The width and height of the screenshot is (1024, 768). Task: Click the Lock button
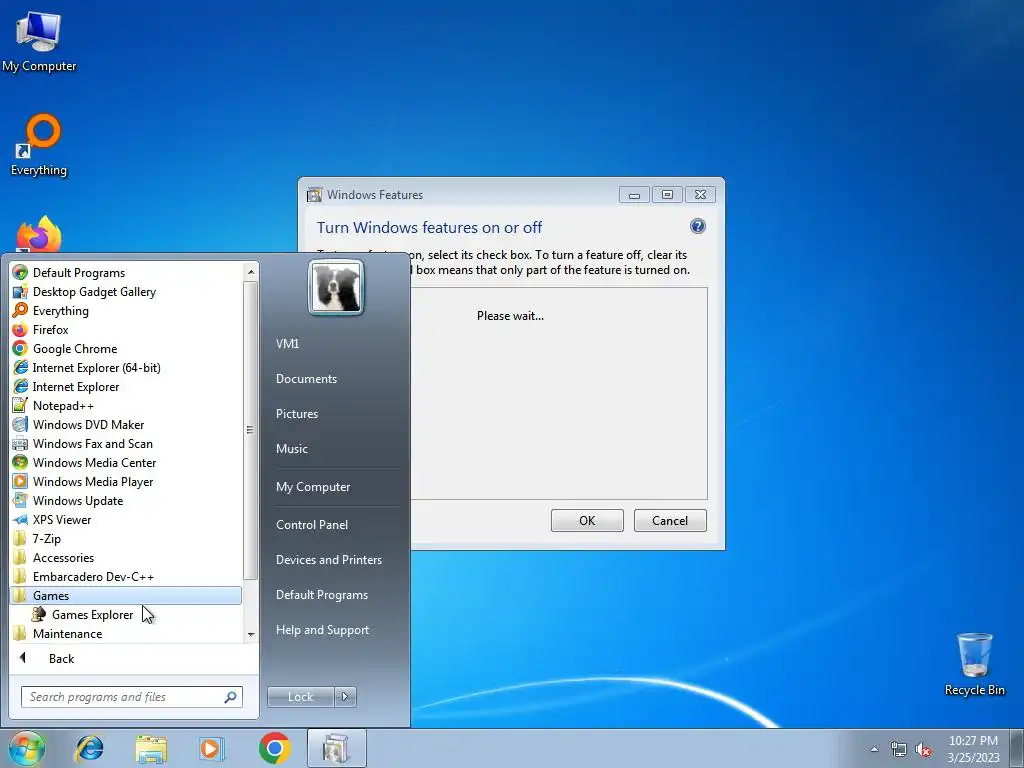300,697
